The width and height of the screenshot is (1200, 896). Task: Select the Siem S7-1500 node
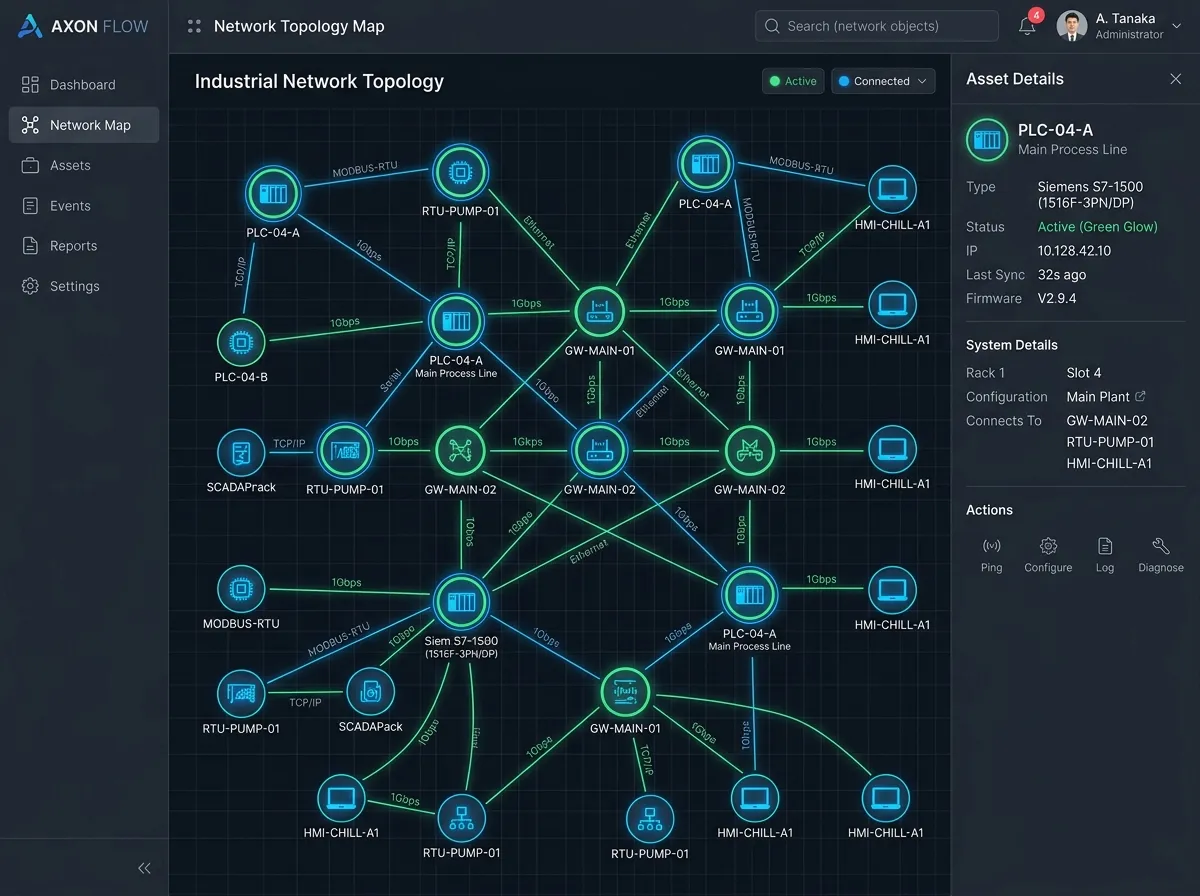click(461, 601)
